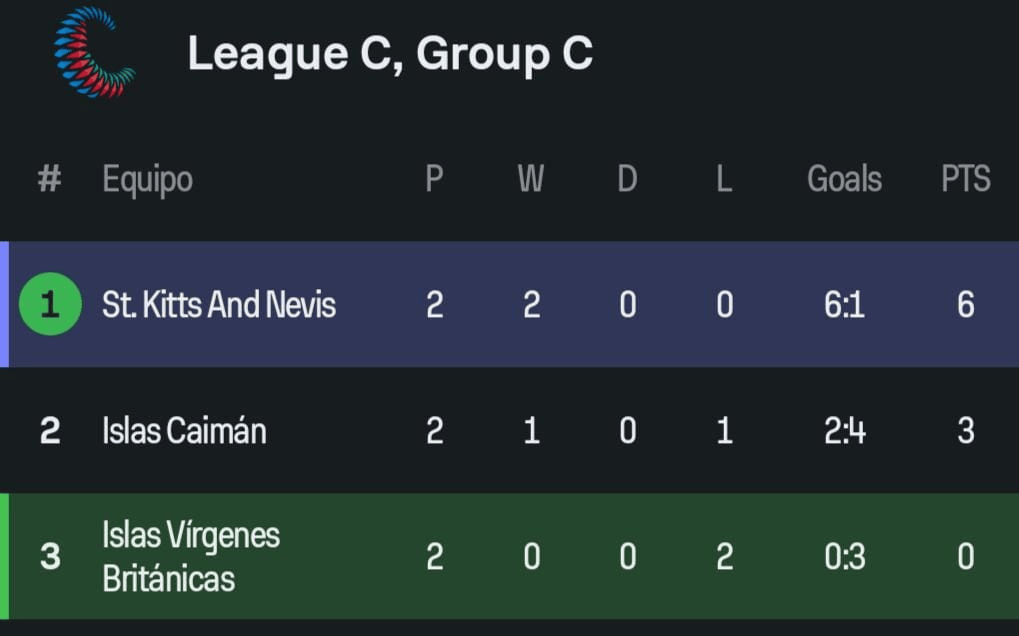Sort standings by the PTS column
This screenshot has width=1019, height=636.
[965, 180]
